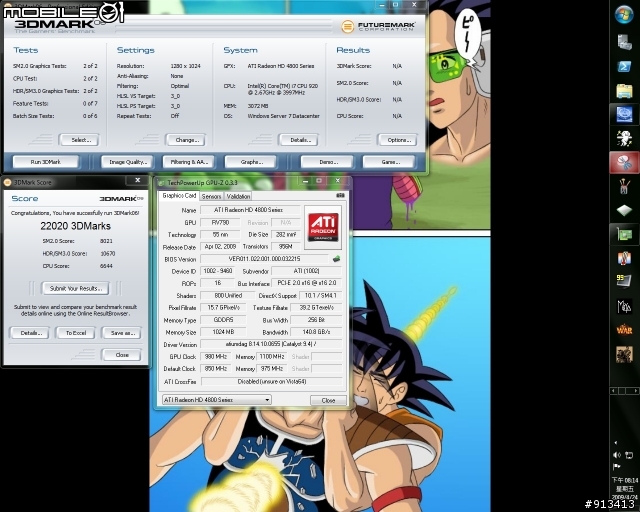Switch to the blue 3DMark06 taskbar window
Image resolution: width=640 pixels, height=512 pixels.
(x=624, y=114)
